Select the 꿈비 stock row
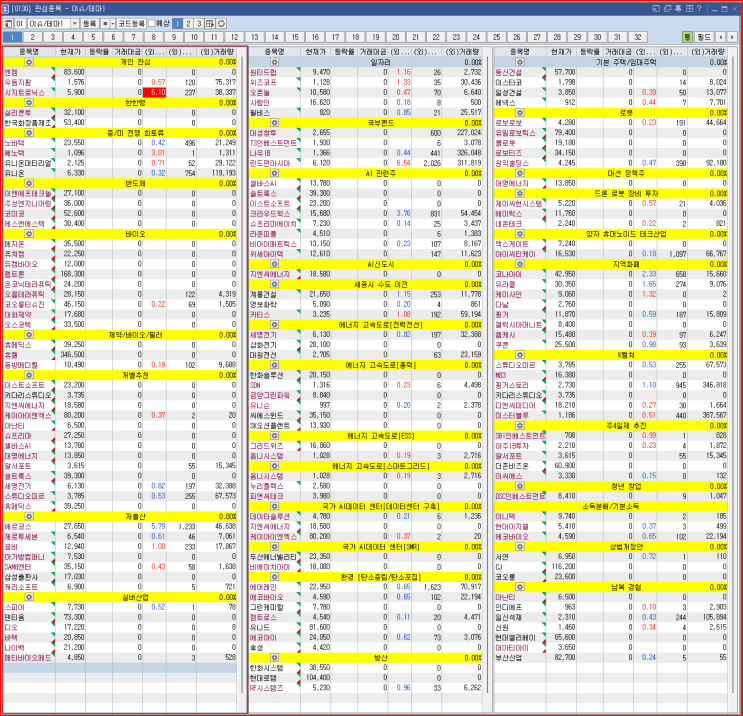743x716 pixels. tap(120, 546)
